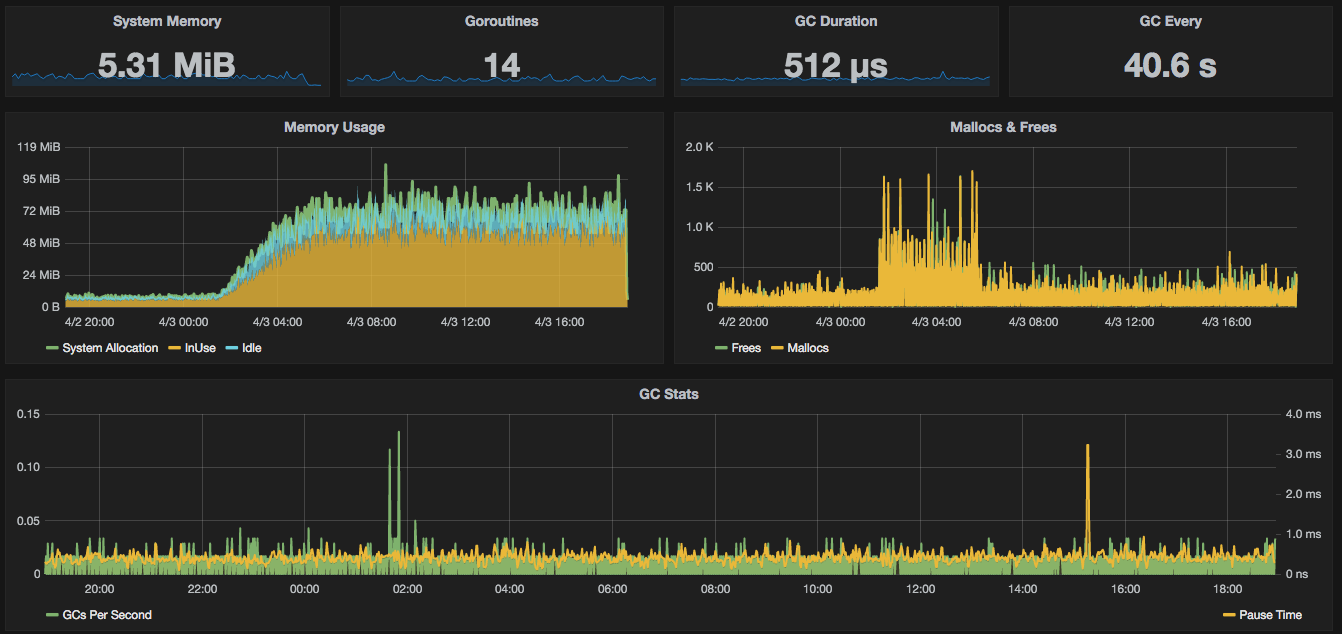Viewport: 1342px width, 634px height.
Task: Click the 4/2 20:00 label under Mallocs & Frees
Action: [x=744, y=322]
